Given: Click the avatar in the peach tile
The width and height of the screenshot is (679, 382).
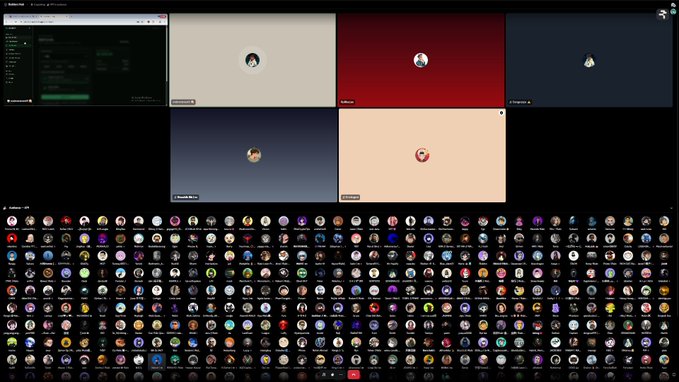Looking at the screenshot, I should coord(422,155).
